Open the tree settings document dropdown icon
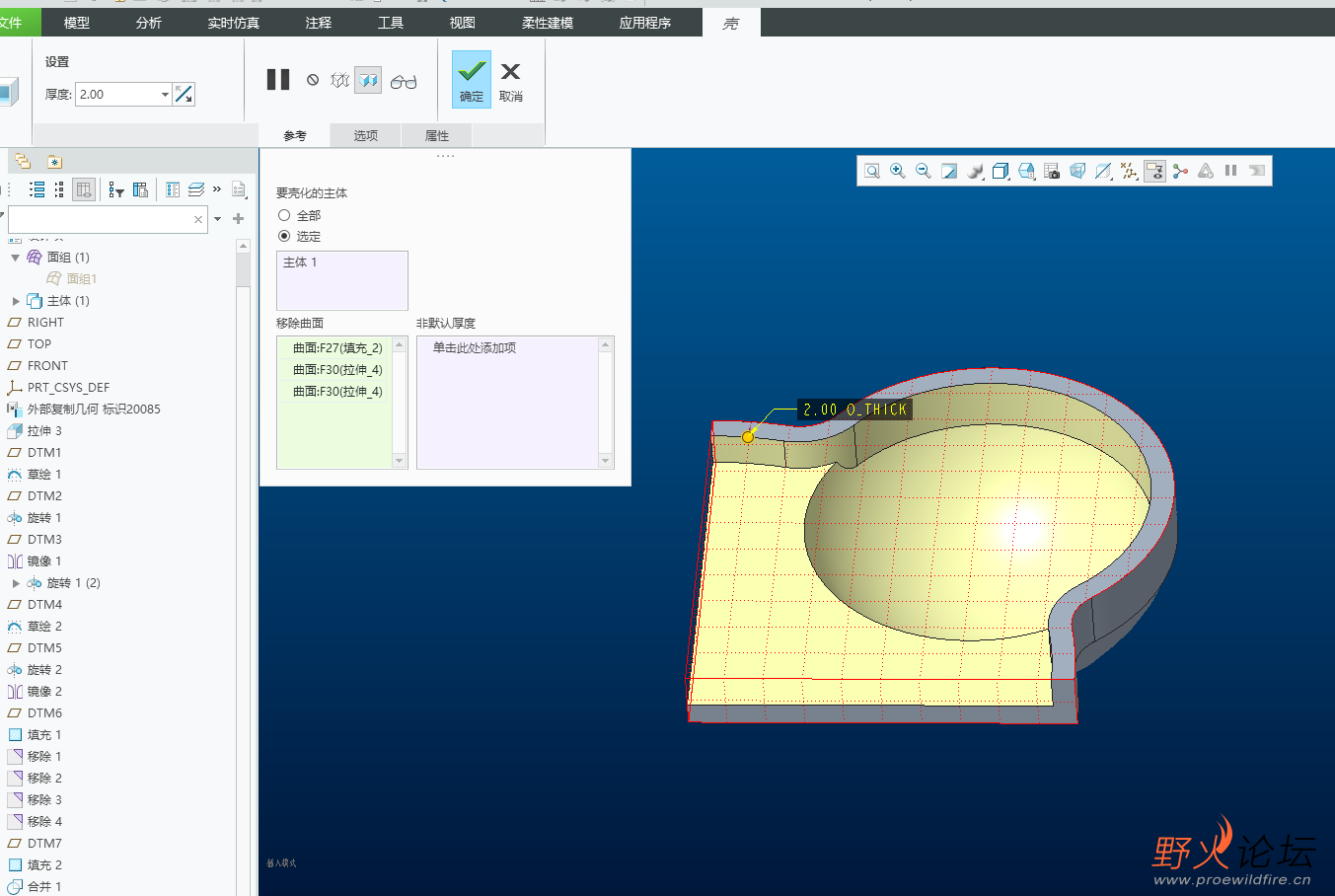This screenshot has height=896, width=1335. (238, 189)
